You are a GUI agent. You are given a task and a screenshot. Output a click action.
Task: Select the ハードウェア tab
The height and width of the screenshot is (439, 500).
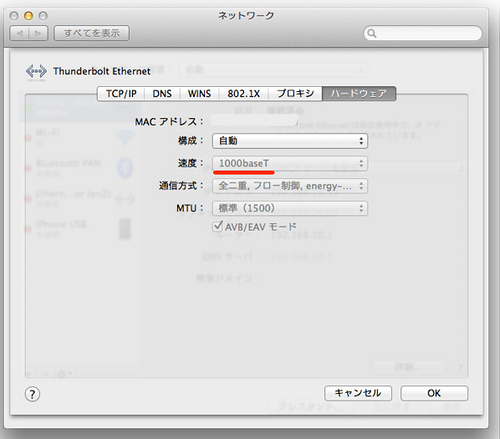point(359,94)
